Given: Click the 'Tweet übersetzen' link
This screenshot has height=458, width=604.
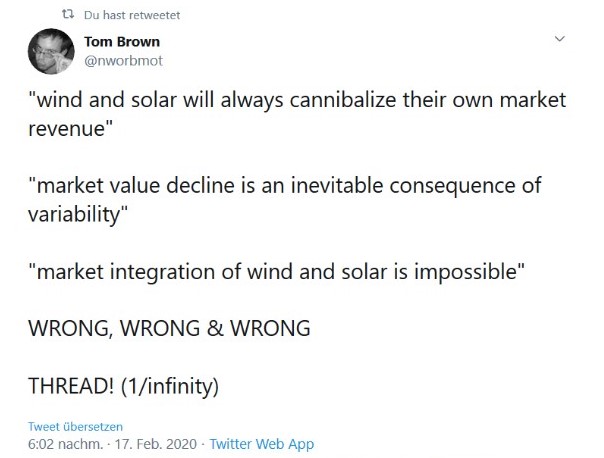Looking at the screenshot, I should coord(75,426).
